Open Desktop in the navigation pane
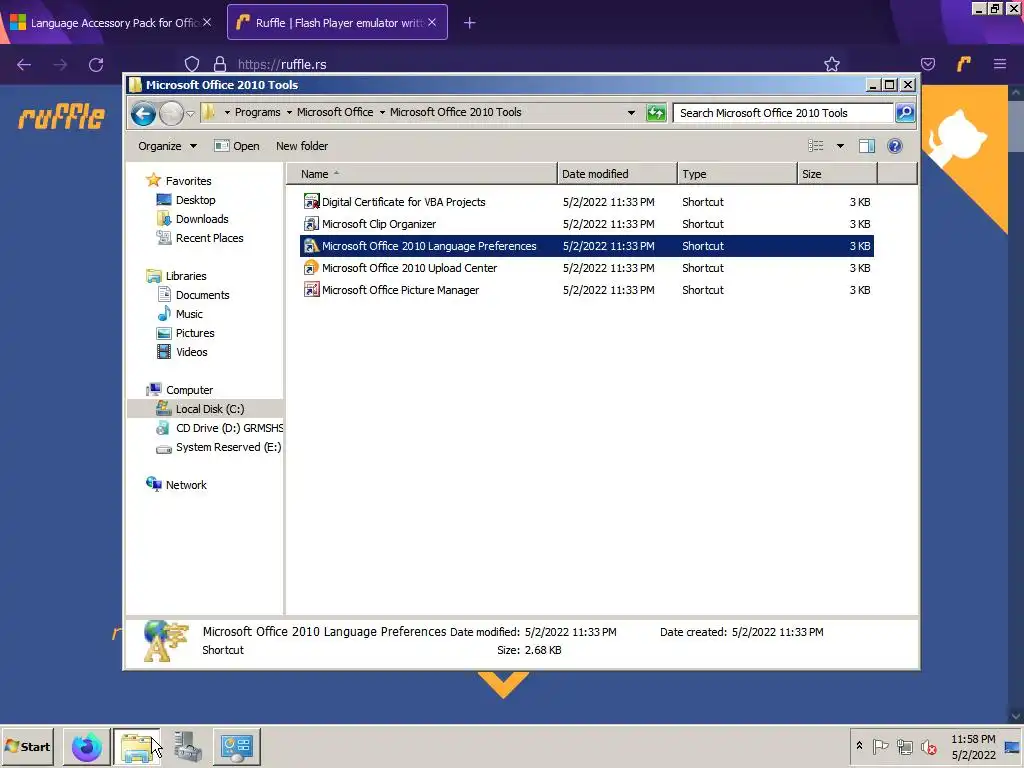Image resolution: width=1024 pixels, height=768 pixels. click(x=195, y=200)
